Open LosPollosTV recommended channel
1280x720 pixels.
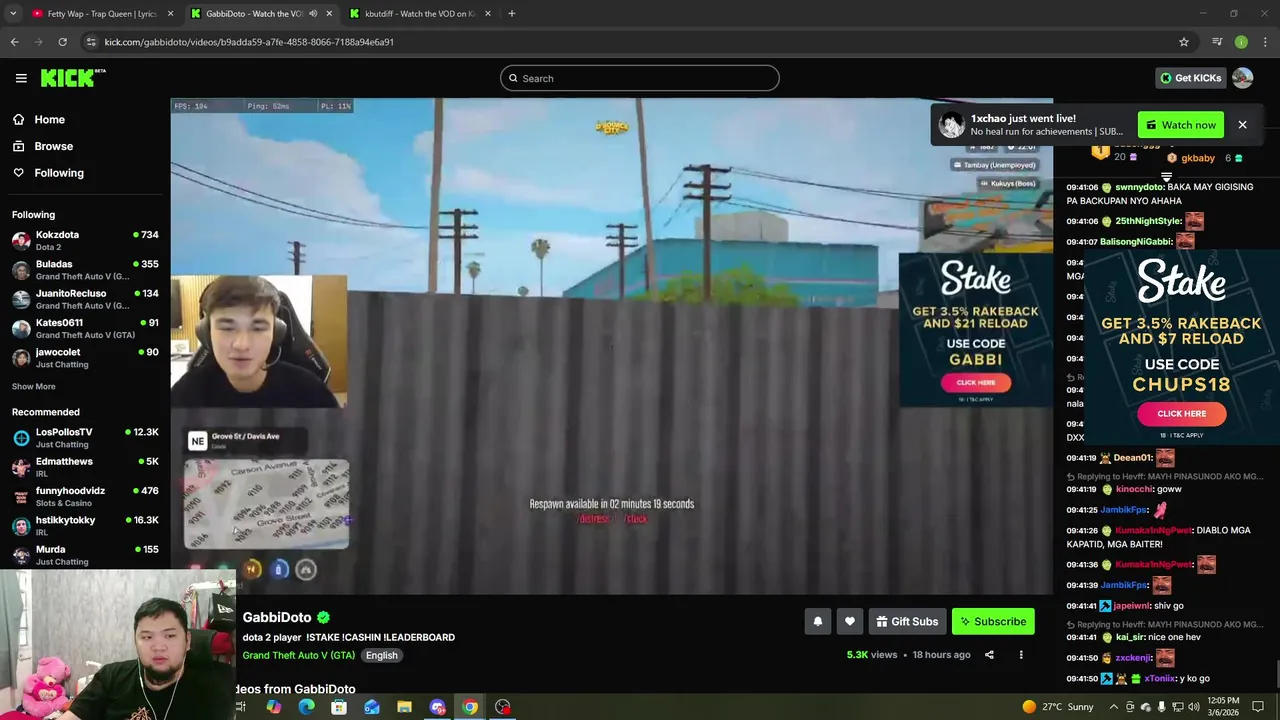[85, 437]
